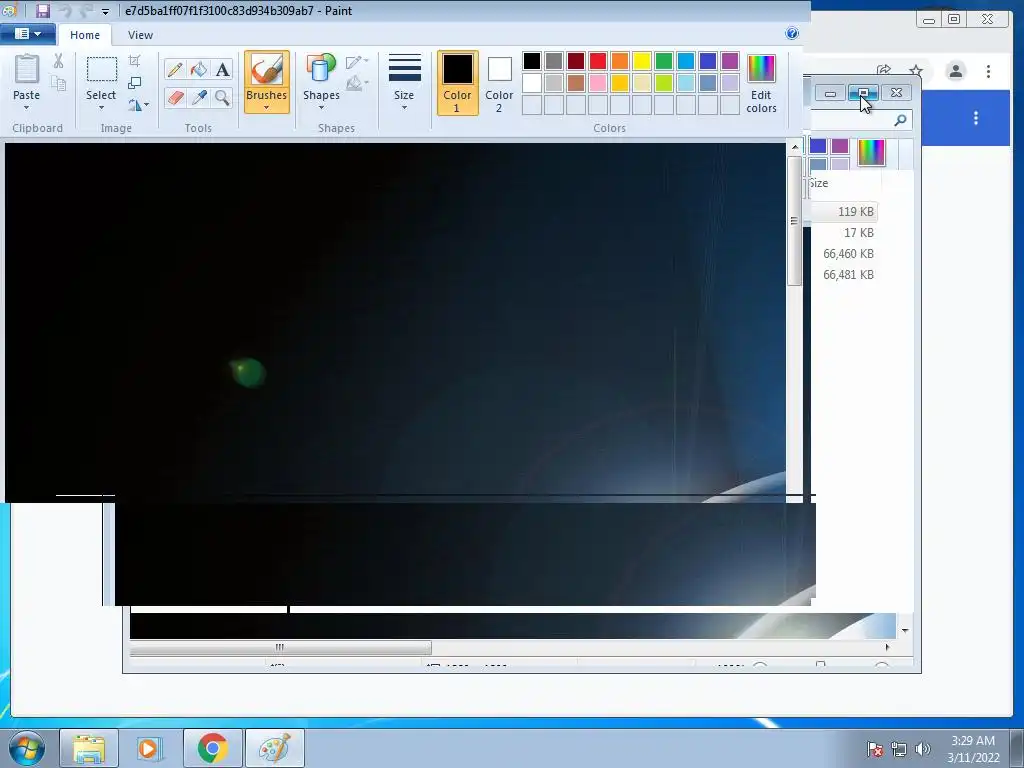Click the scroll-right arrow in background window
The image size is (1024, 768).
887,647
